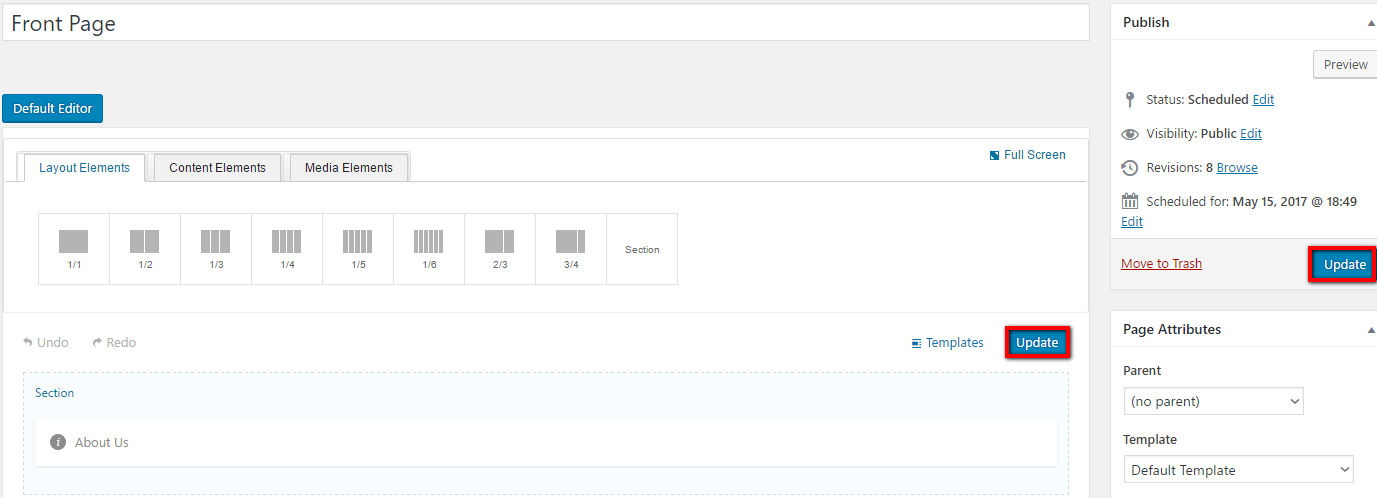Add the 3/4 column layout element
1377x498 pixels.
571,248
